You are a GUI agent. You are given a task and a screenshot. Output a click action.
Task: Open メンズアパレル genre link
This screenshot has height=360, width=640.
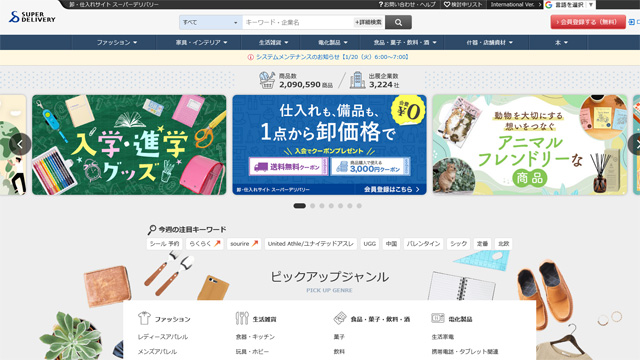click(x=157, y=351)
